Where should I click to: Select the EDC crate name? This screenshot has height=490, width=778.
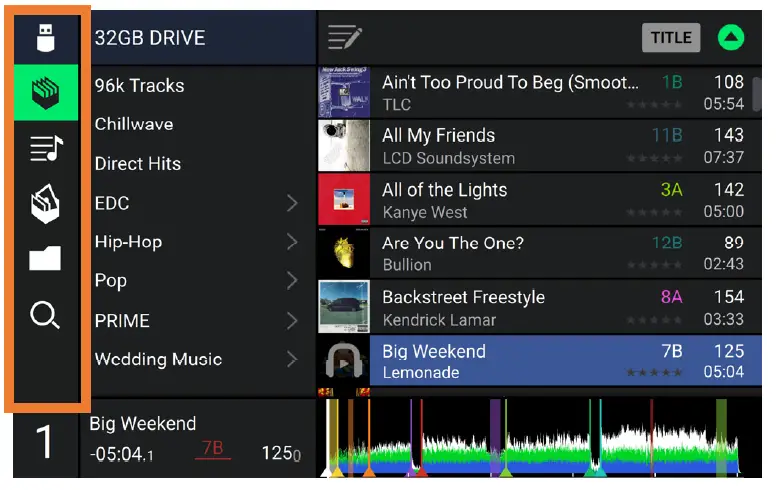(112, 203)
